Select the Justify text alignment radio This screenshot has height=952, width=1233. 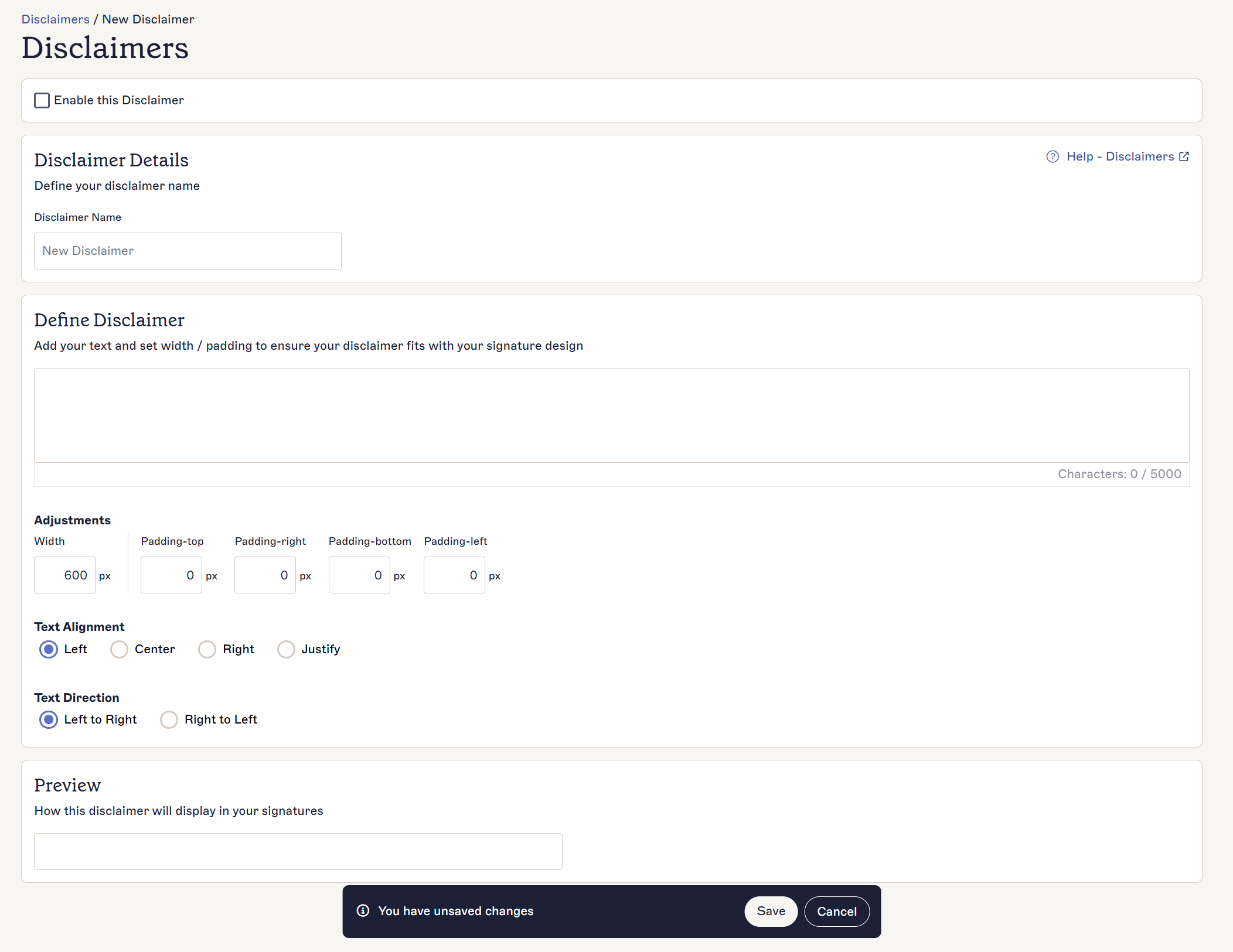pos(286,649)
